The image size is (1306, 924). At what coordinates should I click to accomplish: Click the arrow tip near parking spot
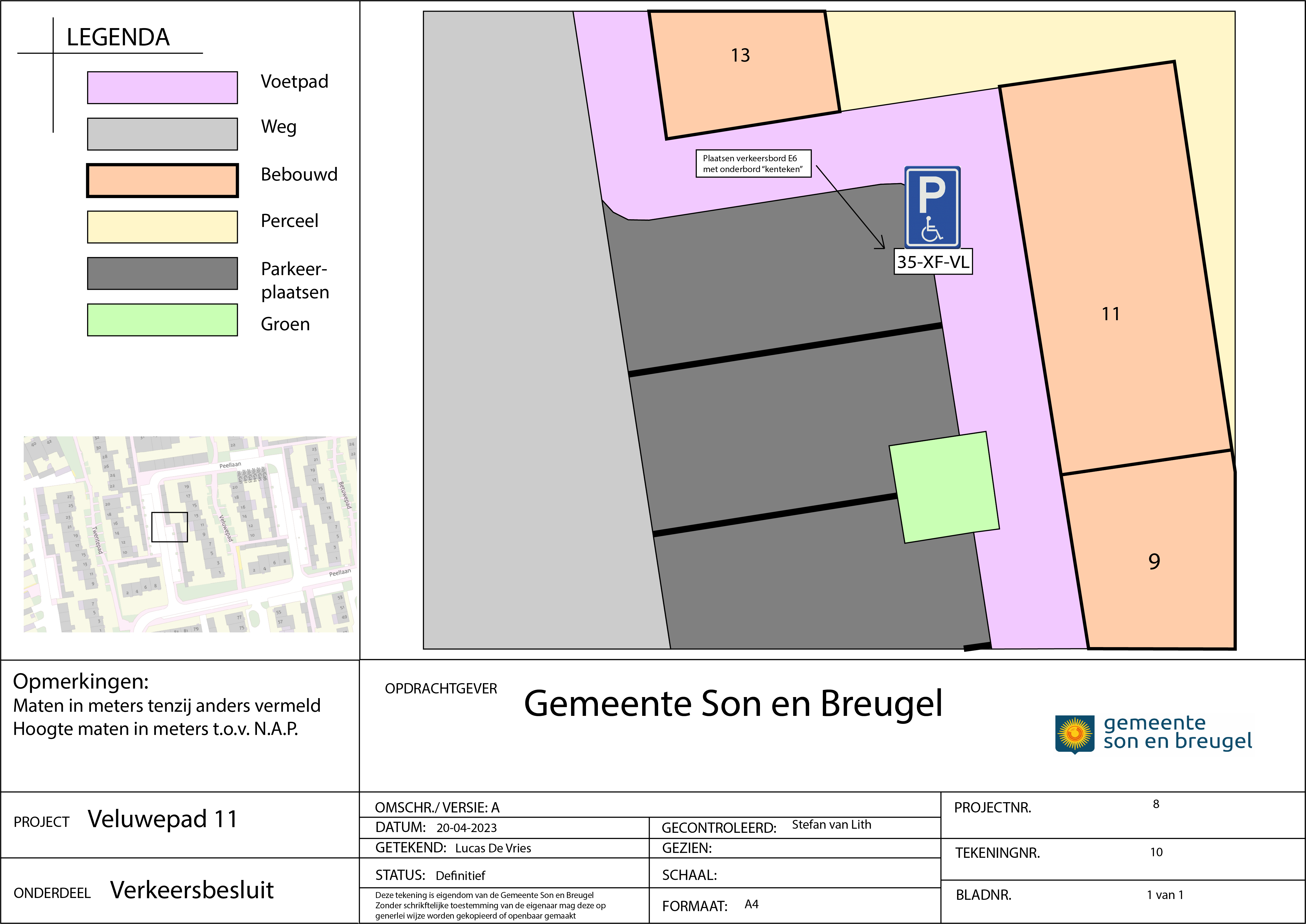tap(884, 248)
